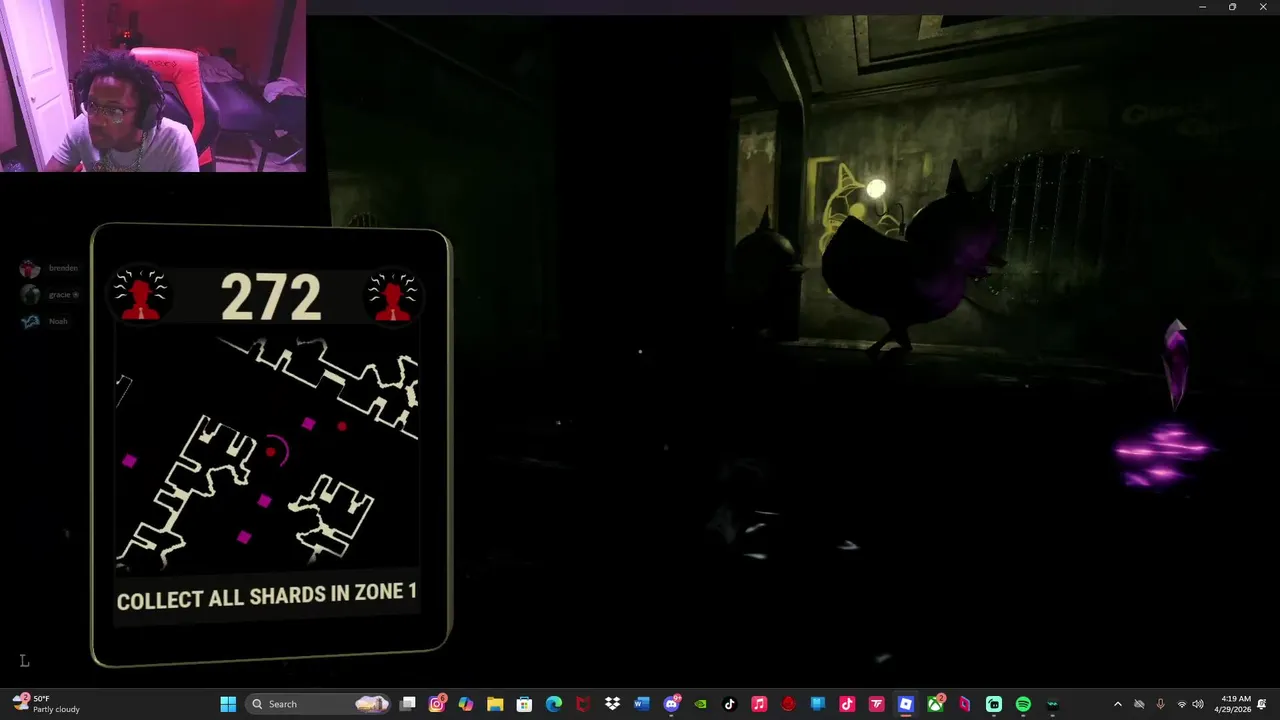Image resolution: width=1280 pixels, height=720 pixels.
Task: Open McAfee from the taskbar
Action: [x=583, y=704]
